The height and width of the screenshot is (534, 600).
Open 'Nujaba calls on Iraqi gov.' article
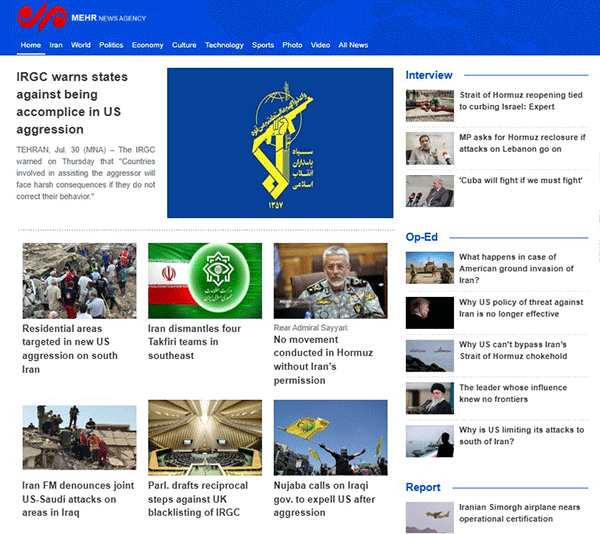point(324,499)
